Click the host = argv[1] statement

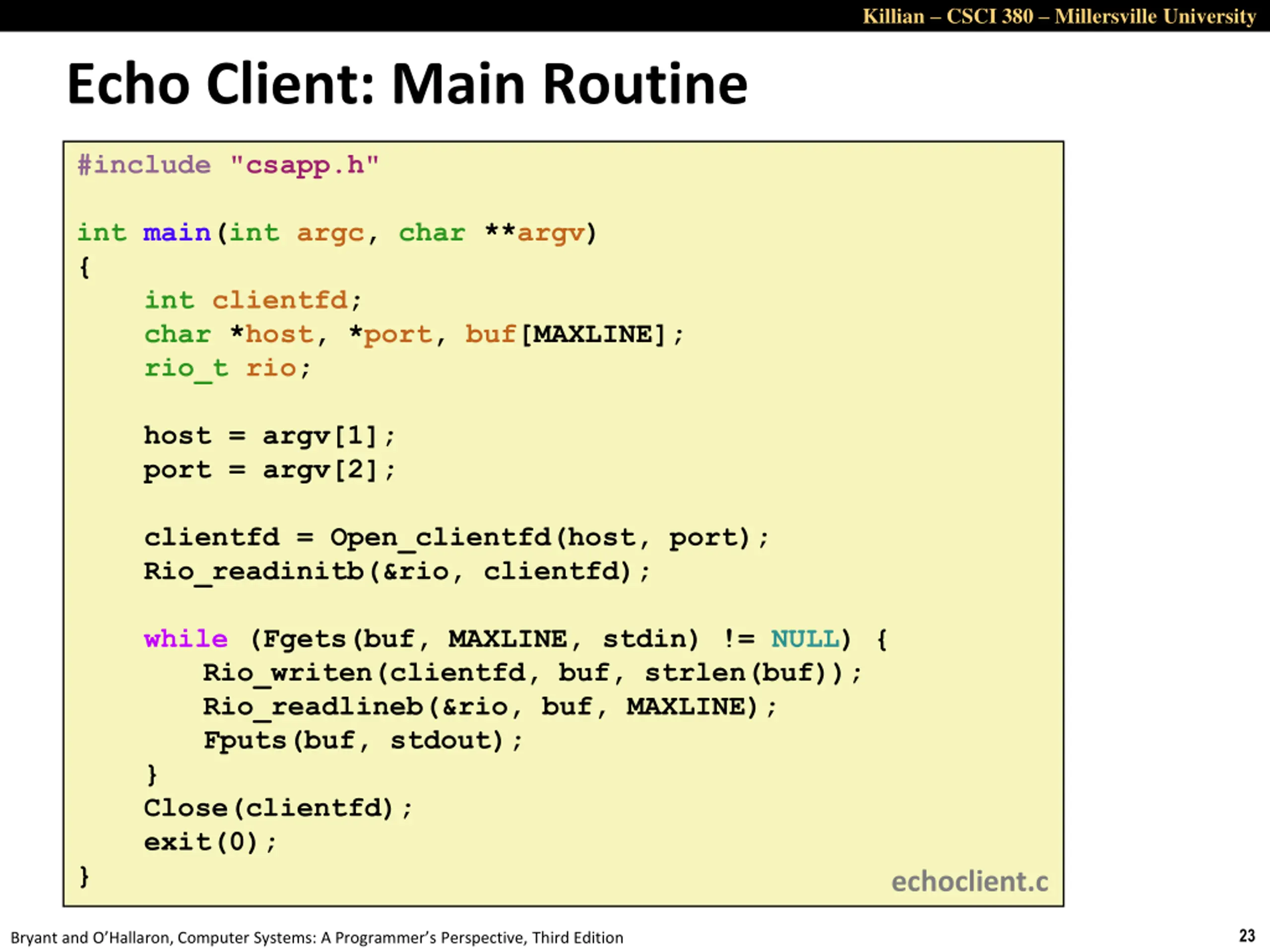[x=269, y=436]
